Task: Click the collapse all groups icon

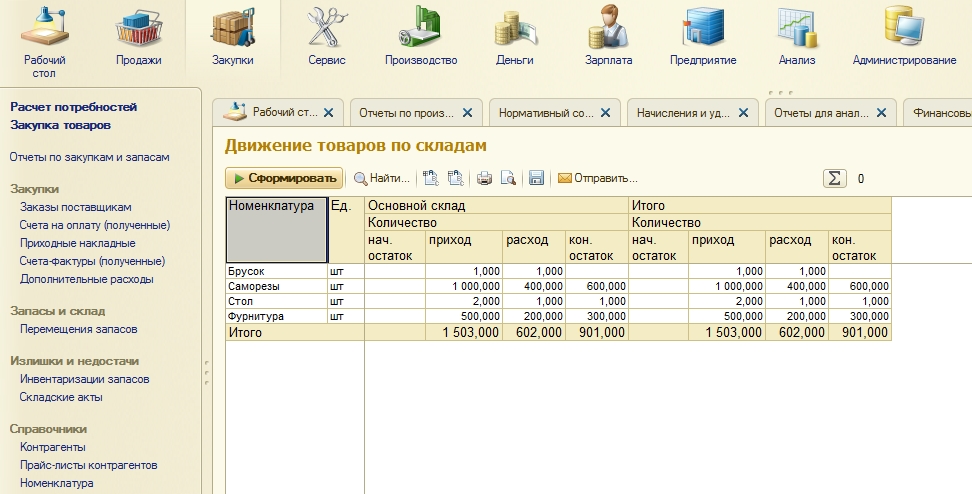Action: (456, 179)
